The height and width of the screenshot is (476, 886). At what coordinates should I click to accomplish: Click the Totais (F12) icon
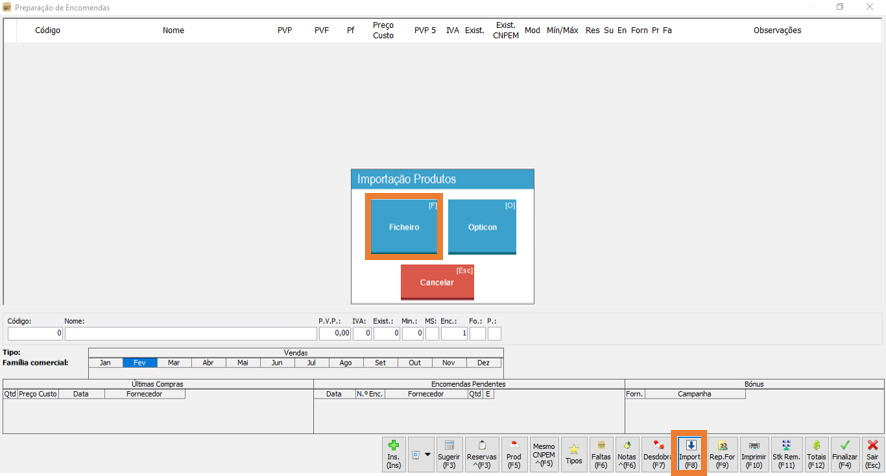click(817, 454)
